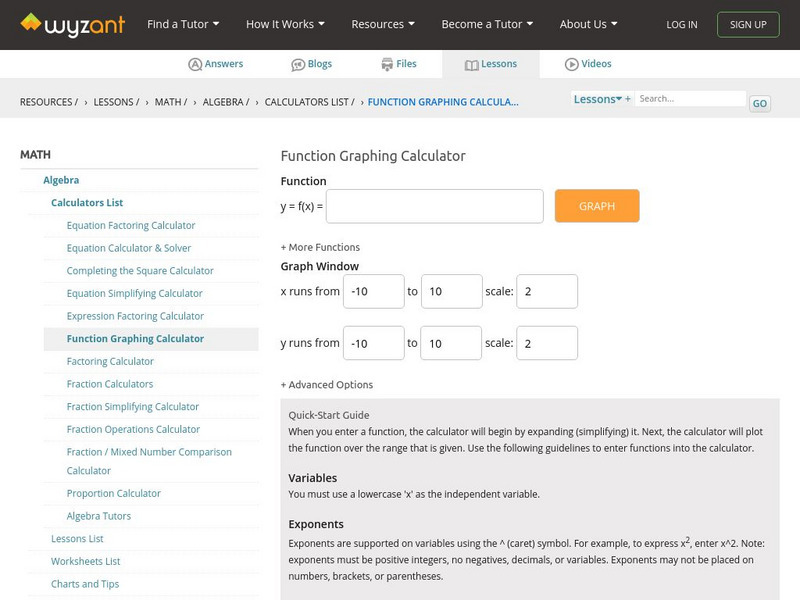Click the Videos play icon

[571, 64]
